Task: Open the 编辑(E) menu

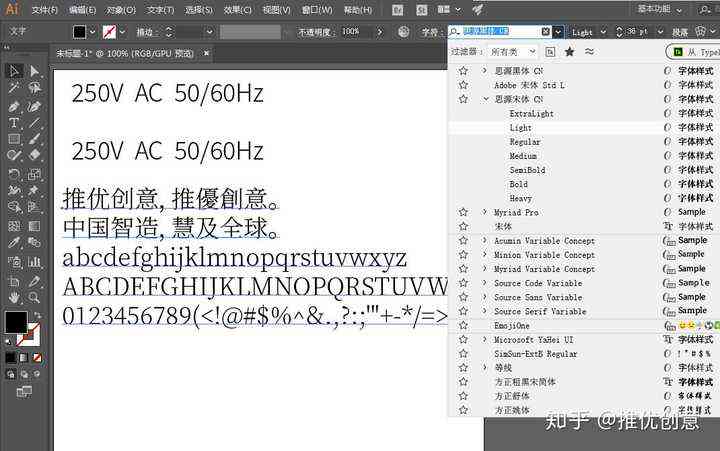Action: [83, 10]
